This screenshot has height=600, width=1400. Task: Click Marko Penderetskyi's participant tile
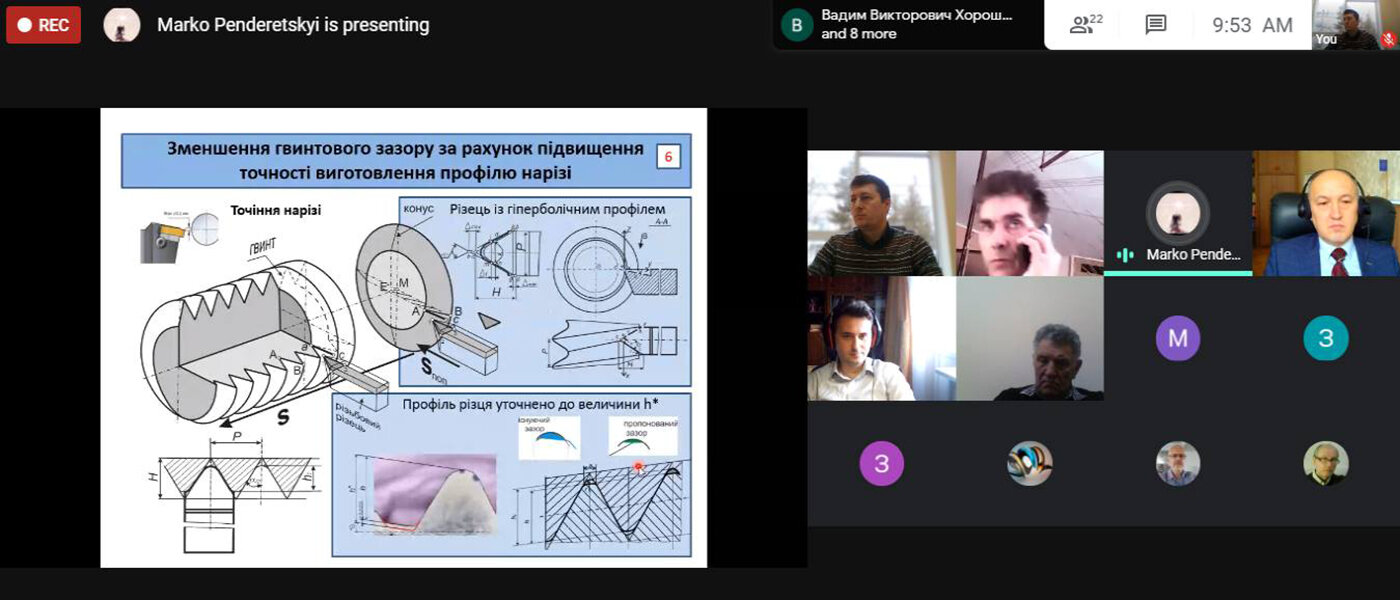click(x=1177, y=213)
